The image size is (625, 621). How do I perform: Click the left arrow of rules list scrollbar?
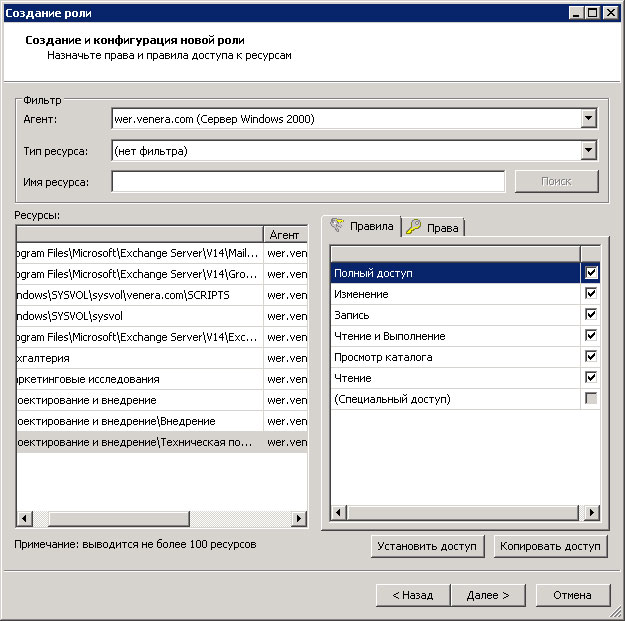[339, 512]
